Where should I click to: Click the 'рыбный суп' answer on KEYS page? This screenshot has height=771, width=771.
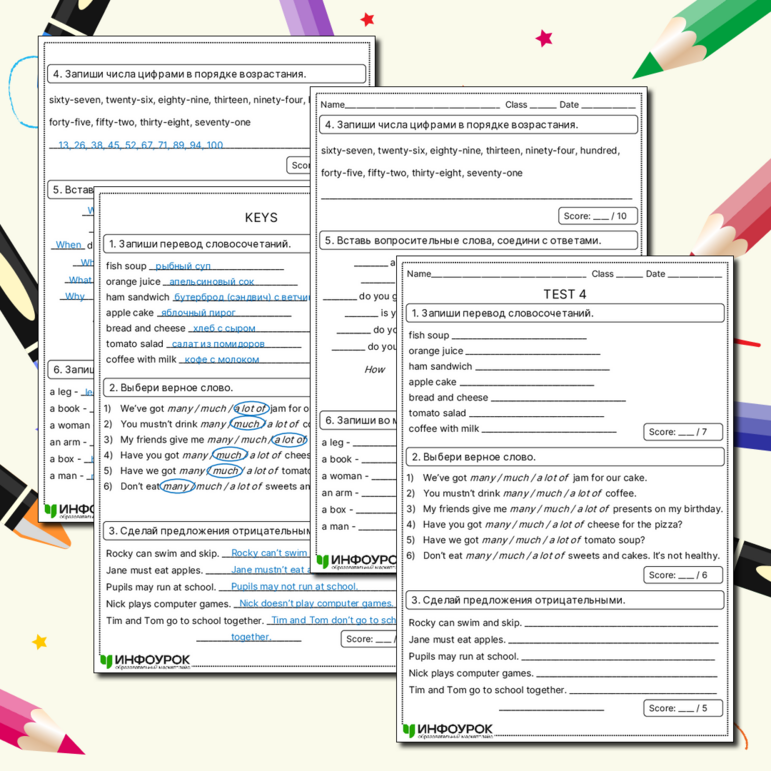(x=183, y=266)
